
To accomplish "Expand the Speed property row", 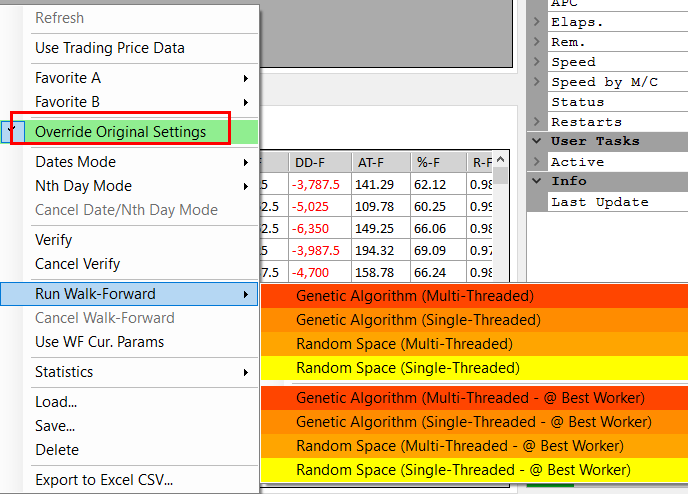I will [x=537, y=62].
